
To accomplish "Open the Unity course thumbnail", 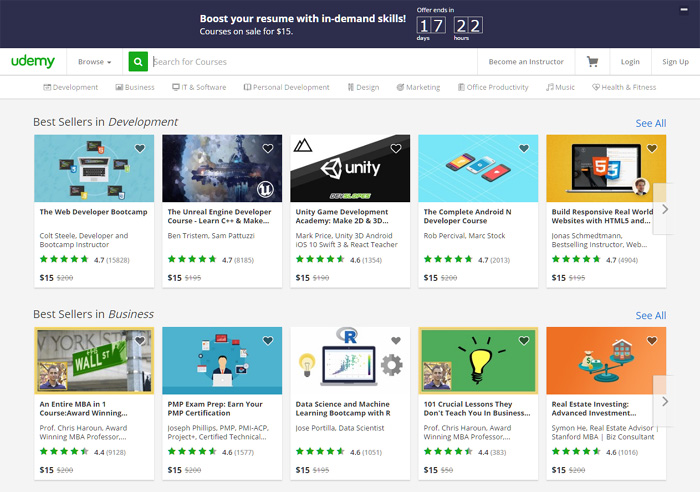I will point(350,168).
